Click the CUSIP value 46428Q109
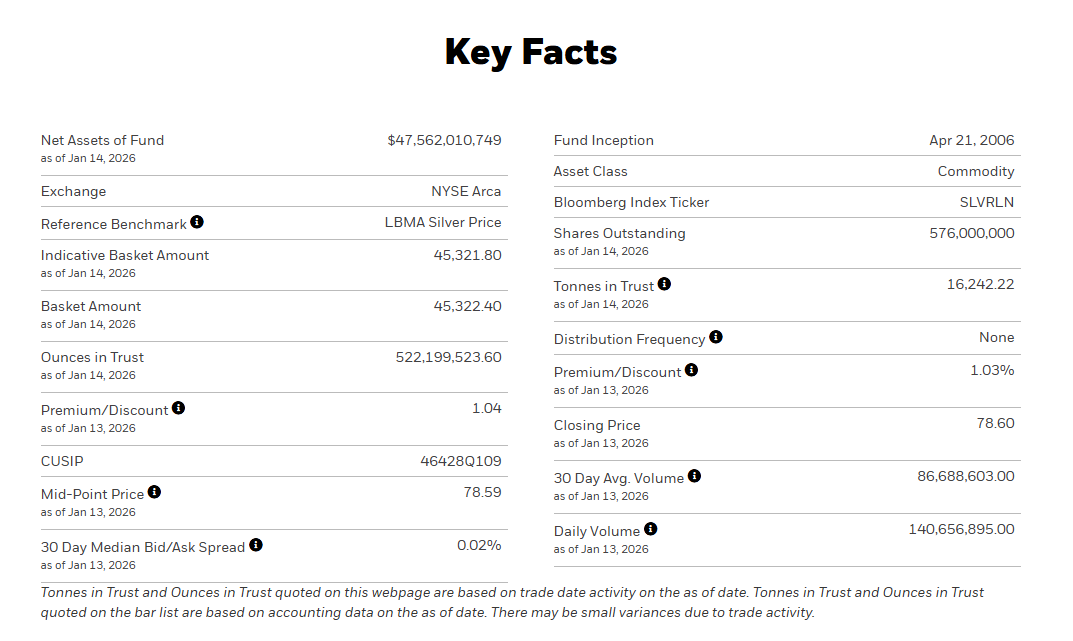Screen dimensions: 1073x641 460,461
